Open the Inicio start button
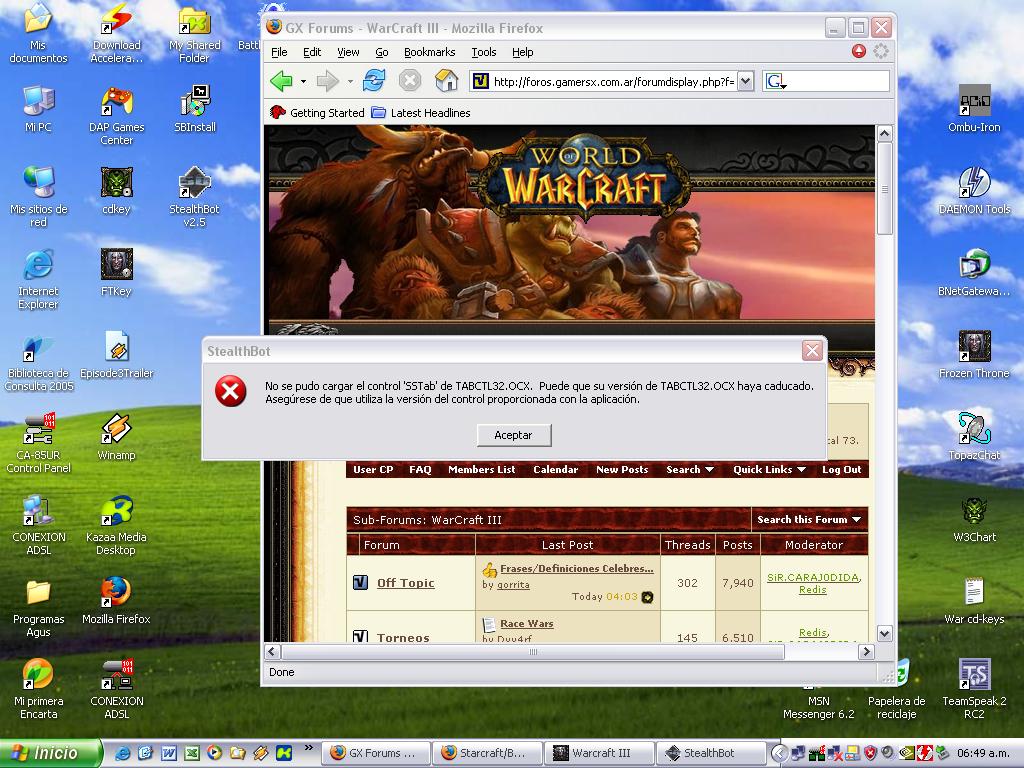The width and height of the screenshot is (1024, 768). pyautogui.click(x=51, y=753)
